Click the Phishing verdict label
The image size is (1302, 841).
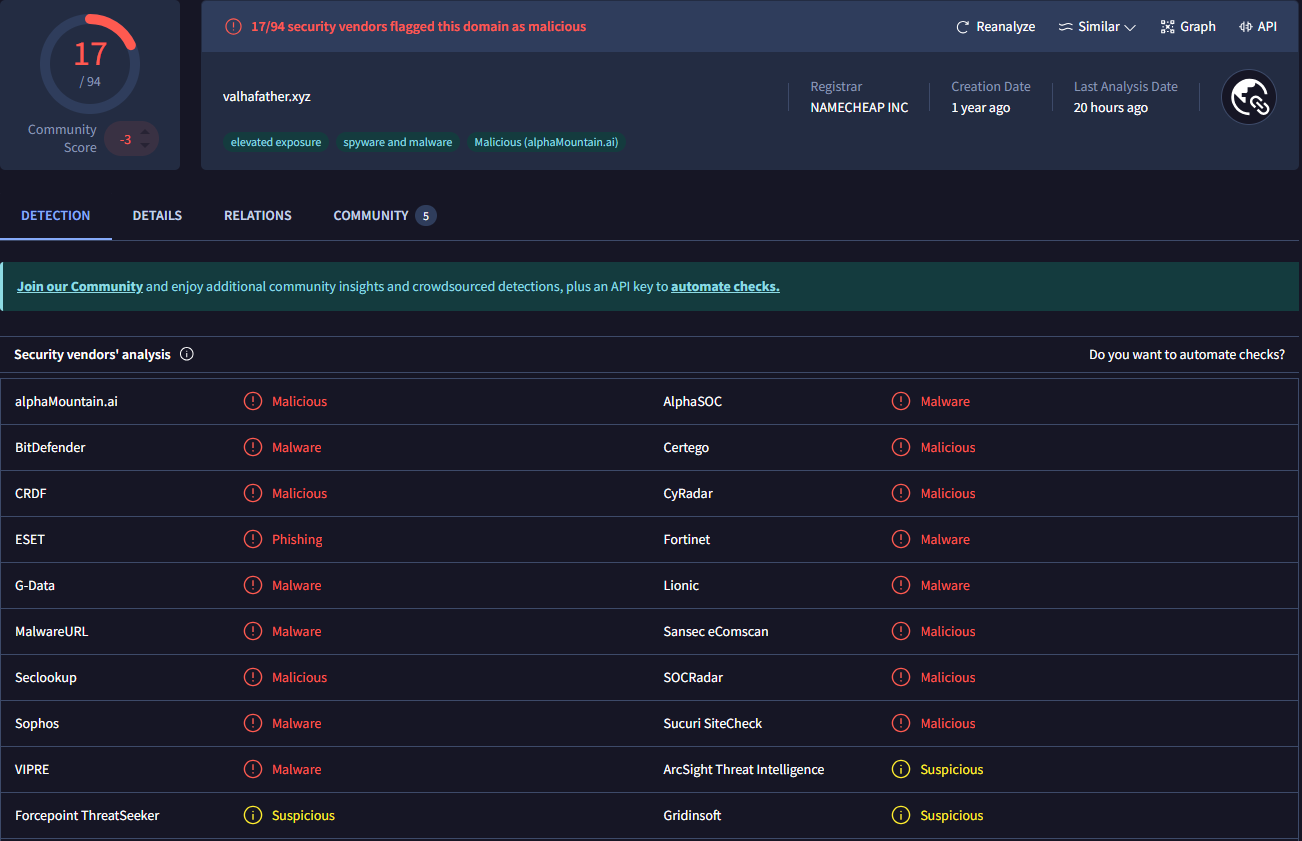[297, 539]
